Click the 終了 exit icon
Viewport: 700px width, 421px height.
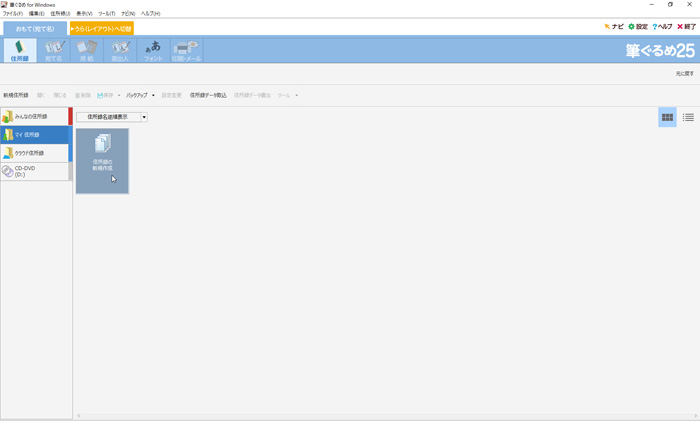coord(686,27)
